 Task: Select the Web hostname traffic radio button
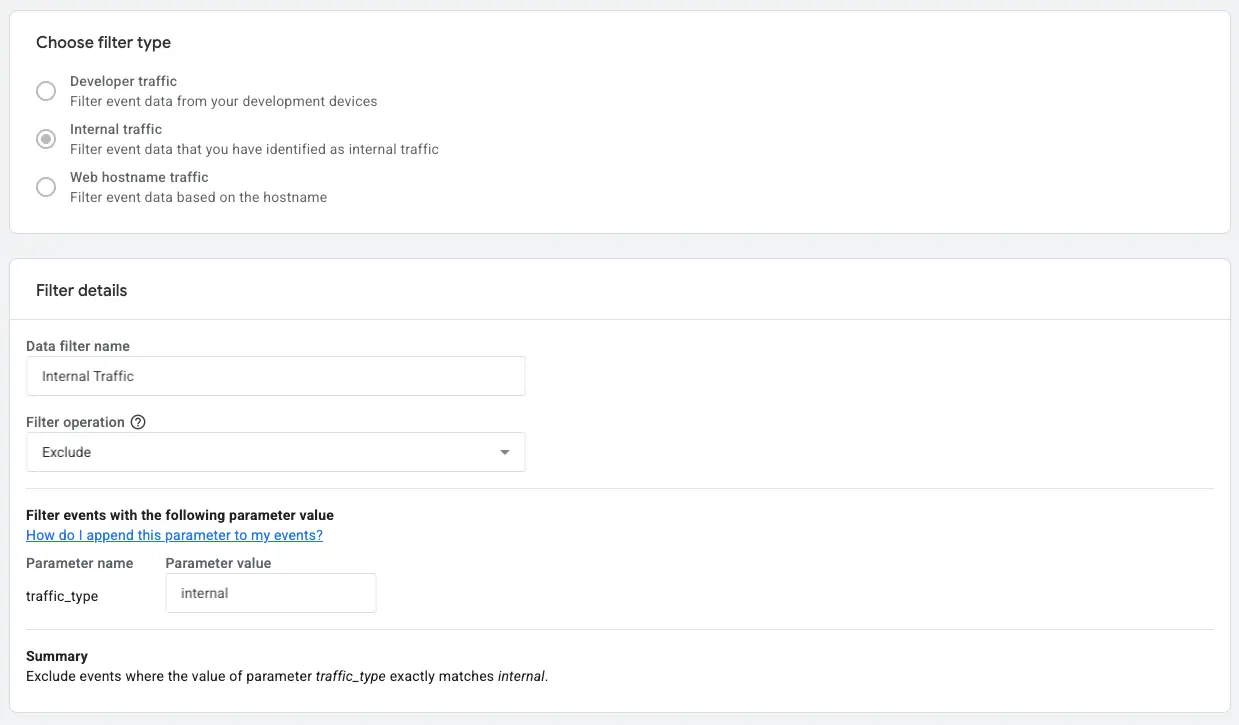[x=46, y=187]
